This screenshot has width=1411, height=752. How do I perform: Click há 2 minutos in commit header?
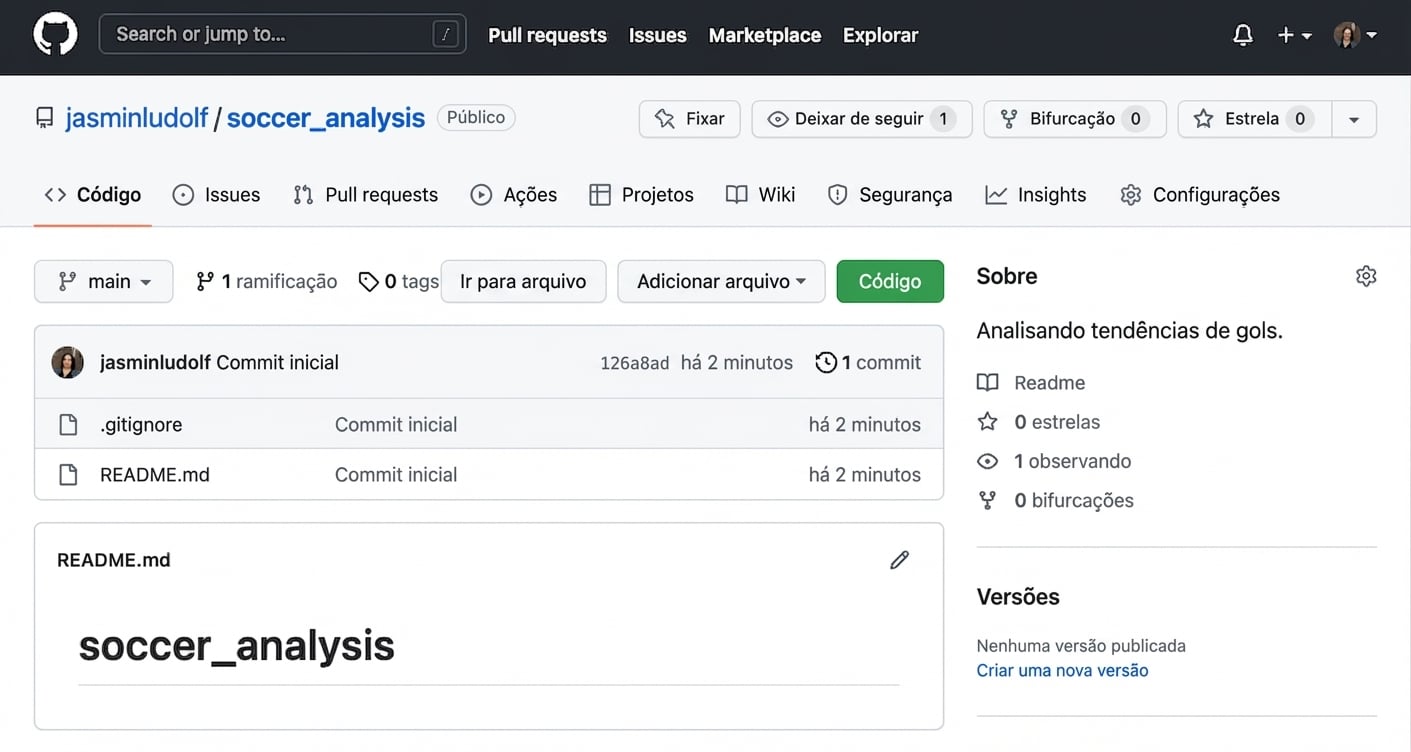coord(737,363)
